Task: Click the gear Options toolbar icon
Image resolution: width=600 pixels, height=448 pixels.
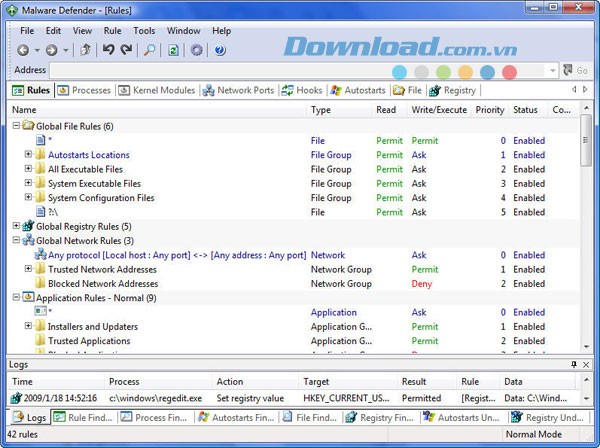Action: coord(197,50)
